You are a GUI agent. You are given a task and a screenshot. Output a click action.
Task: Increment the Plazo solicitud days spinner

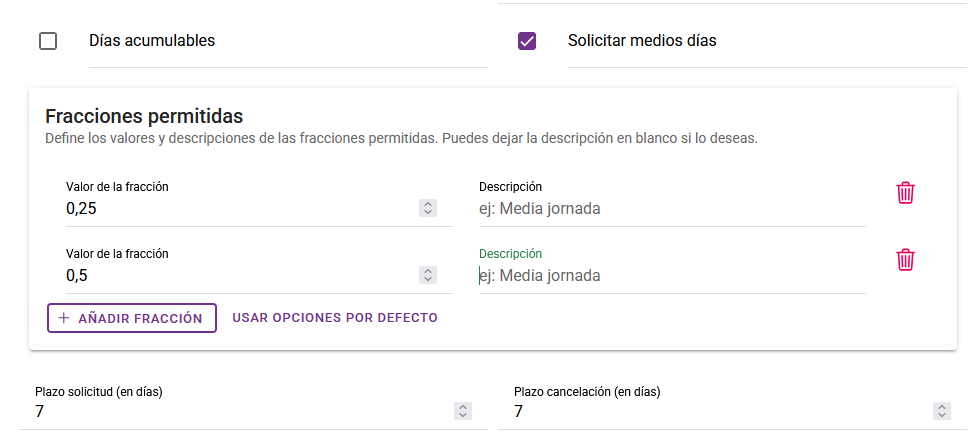[463, 408]
